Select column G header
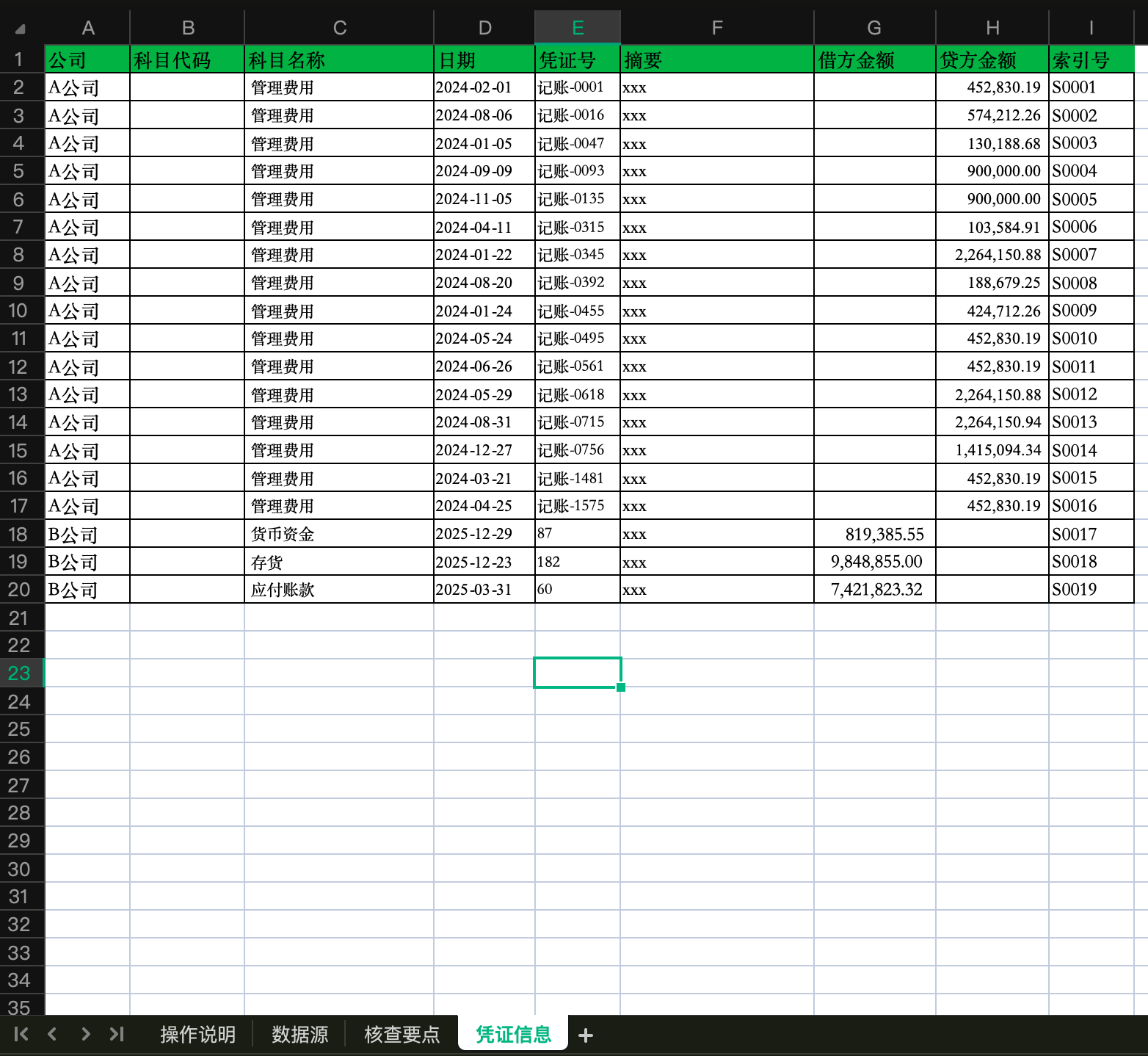Screen dimensions: 1148x1056 tap(873, 28)
